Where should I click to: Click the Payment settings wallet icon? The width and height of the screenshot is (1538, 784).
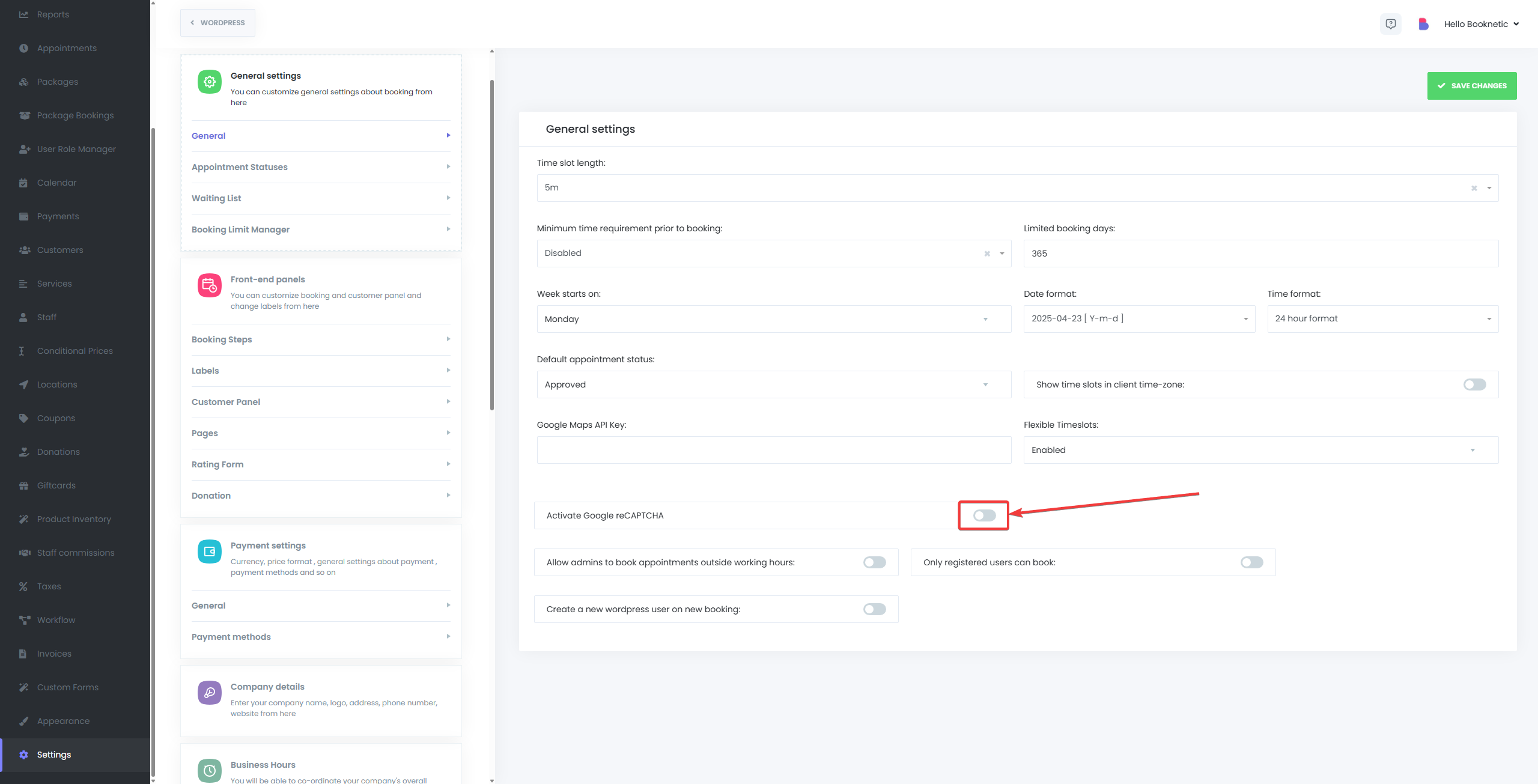(x=209, y=552)
